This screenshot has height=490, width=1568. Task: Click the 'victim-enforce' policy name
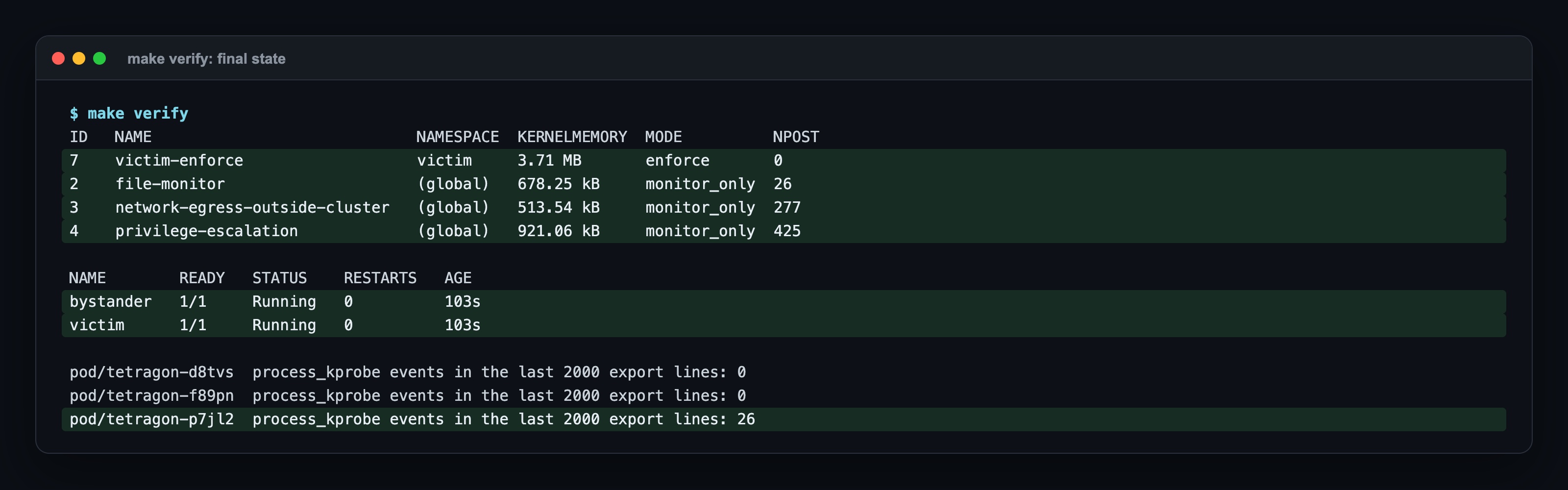pyautogui.click(x=179, y=161)
